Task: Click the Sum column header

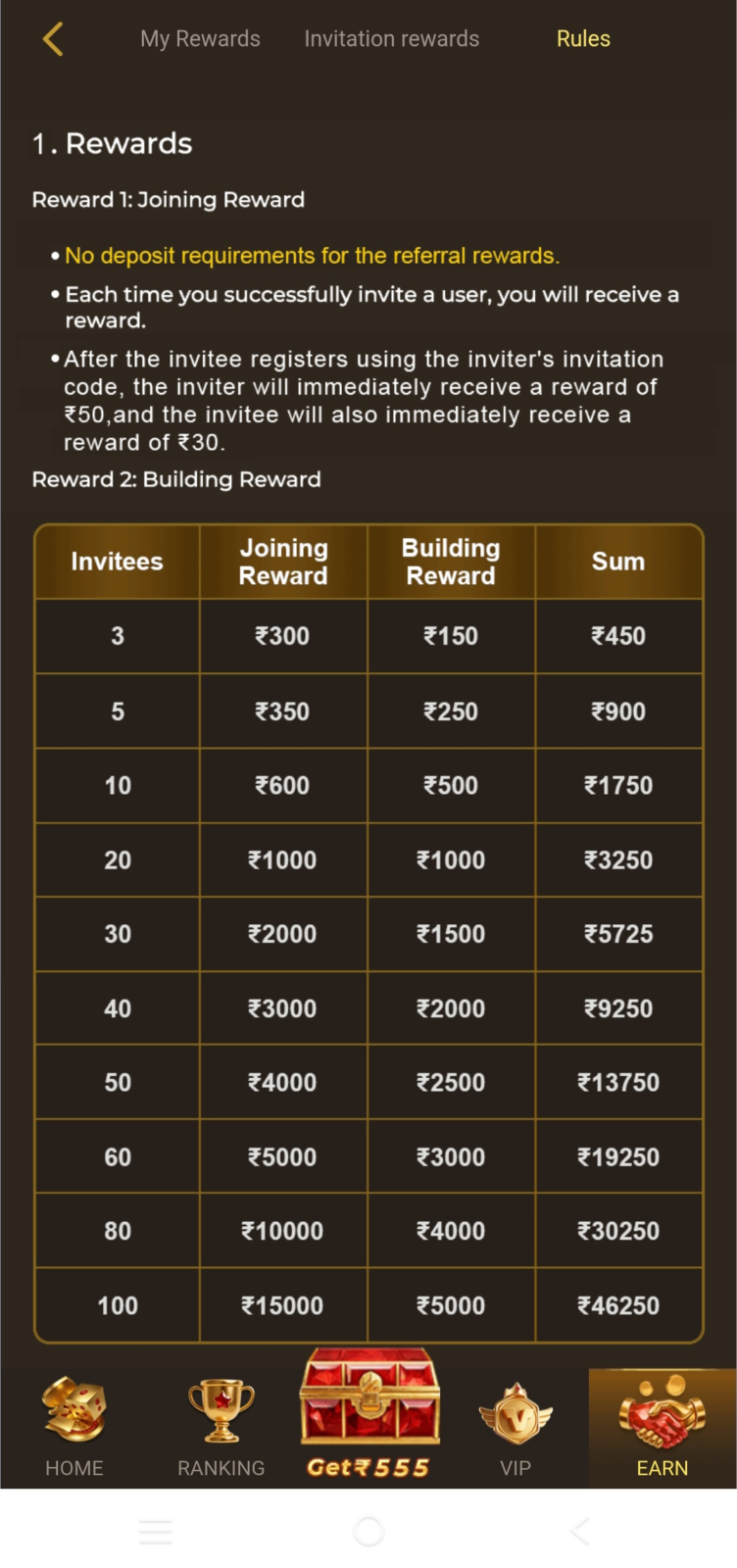Action: (x=618, y=562)
